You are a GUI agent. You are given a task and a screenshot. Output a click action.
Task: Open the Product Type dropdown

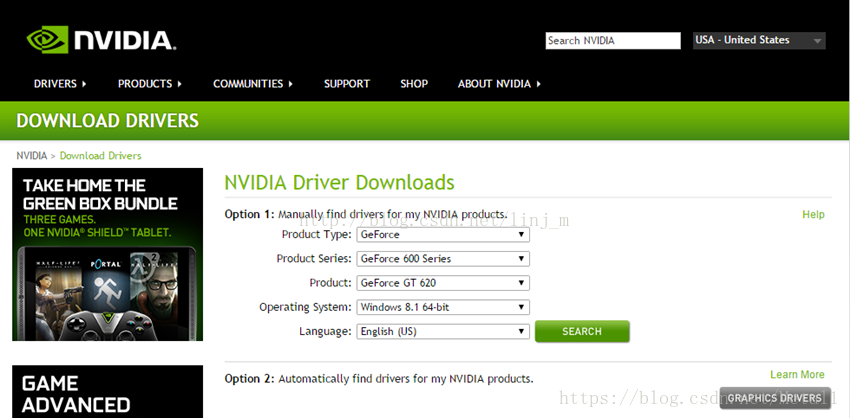(x=443, y=235)
